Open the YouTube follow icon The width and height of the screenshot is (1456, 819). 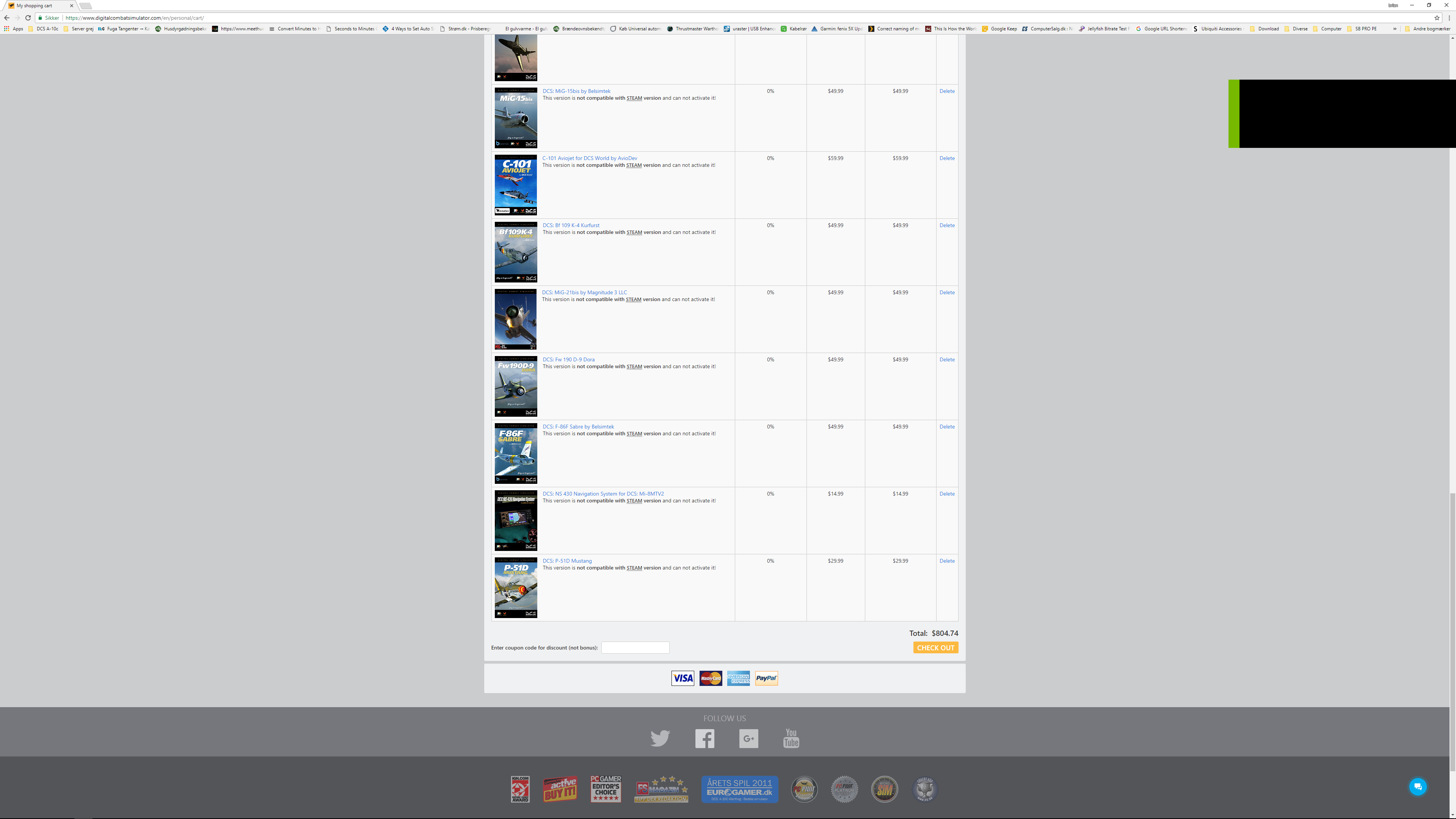791,738
